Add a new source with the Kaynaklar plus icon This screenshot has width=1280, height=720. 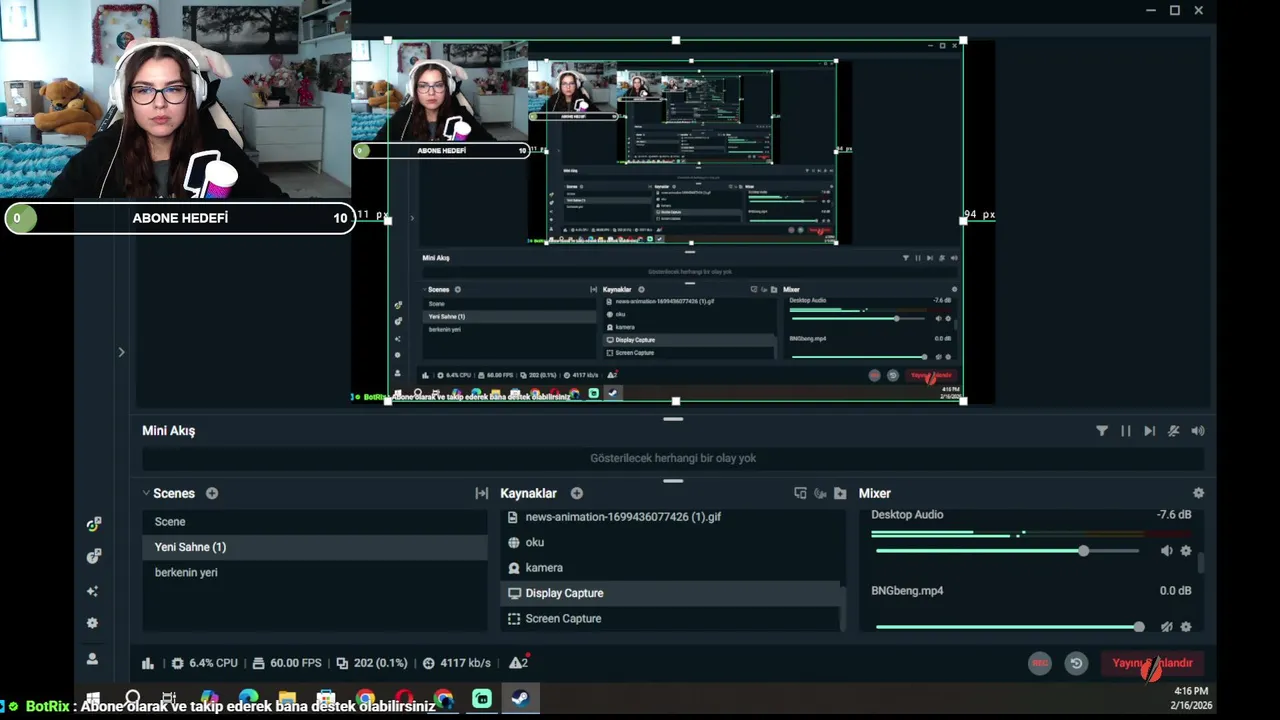coord(577,493)
